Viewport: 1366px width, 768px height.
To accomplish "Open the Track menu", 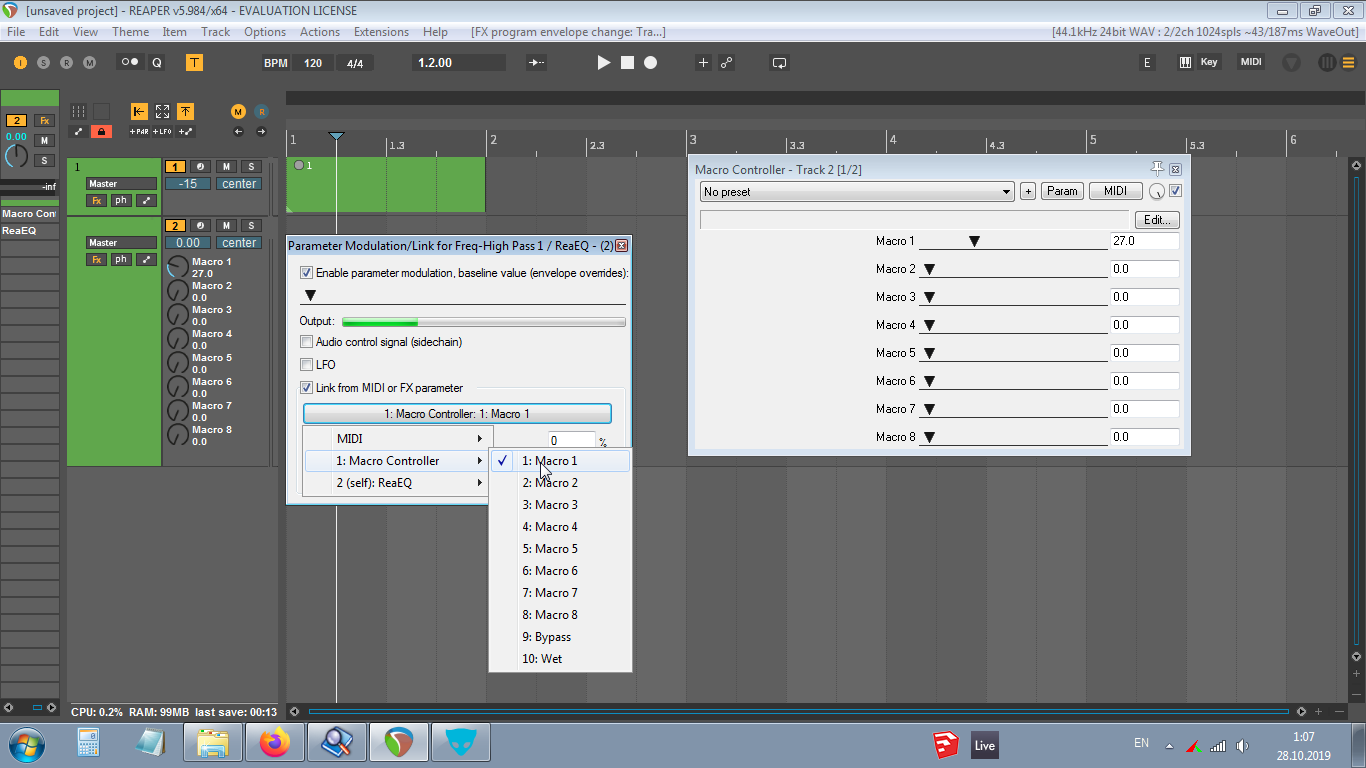I will point(215,32).
